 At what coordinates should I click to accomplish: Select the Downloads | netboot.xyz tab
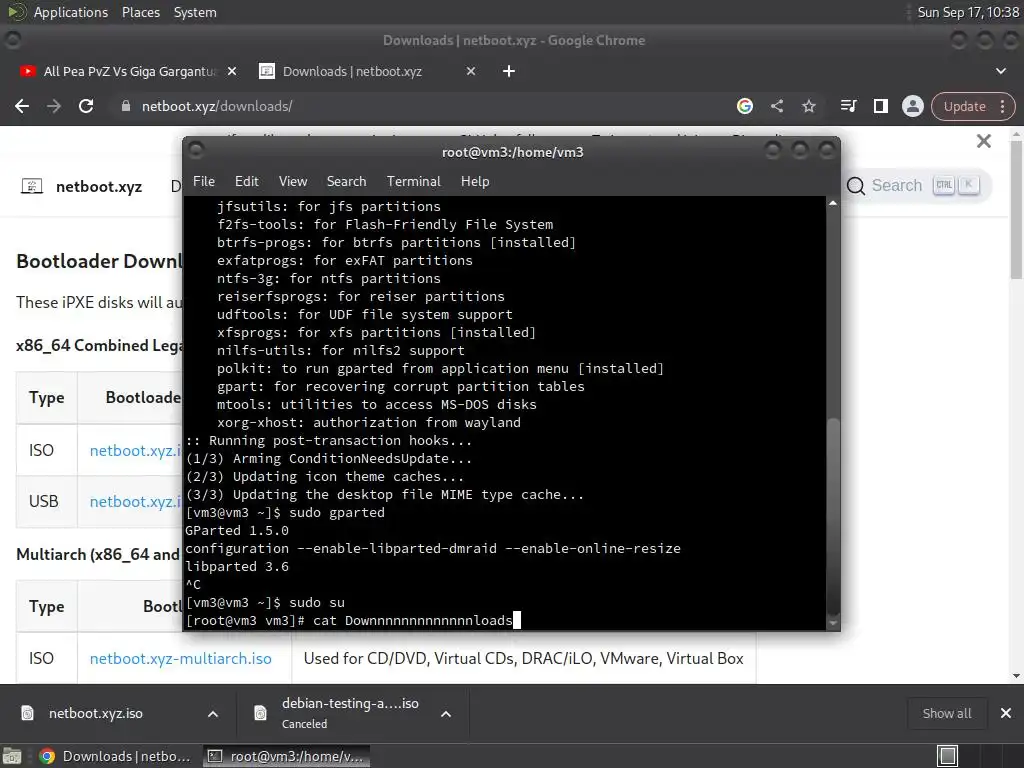(353, 71)
